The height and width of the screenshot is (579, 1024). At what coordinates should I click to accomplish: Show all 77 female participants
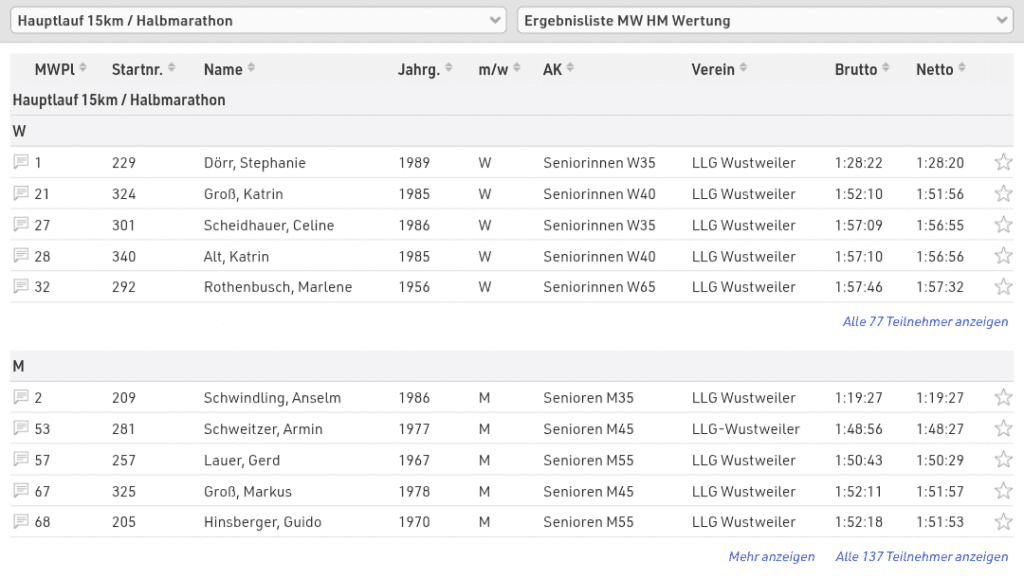925,322
